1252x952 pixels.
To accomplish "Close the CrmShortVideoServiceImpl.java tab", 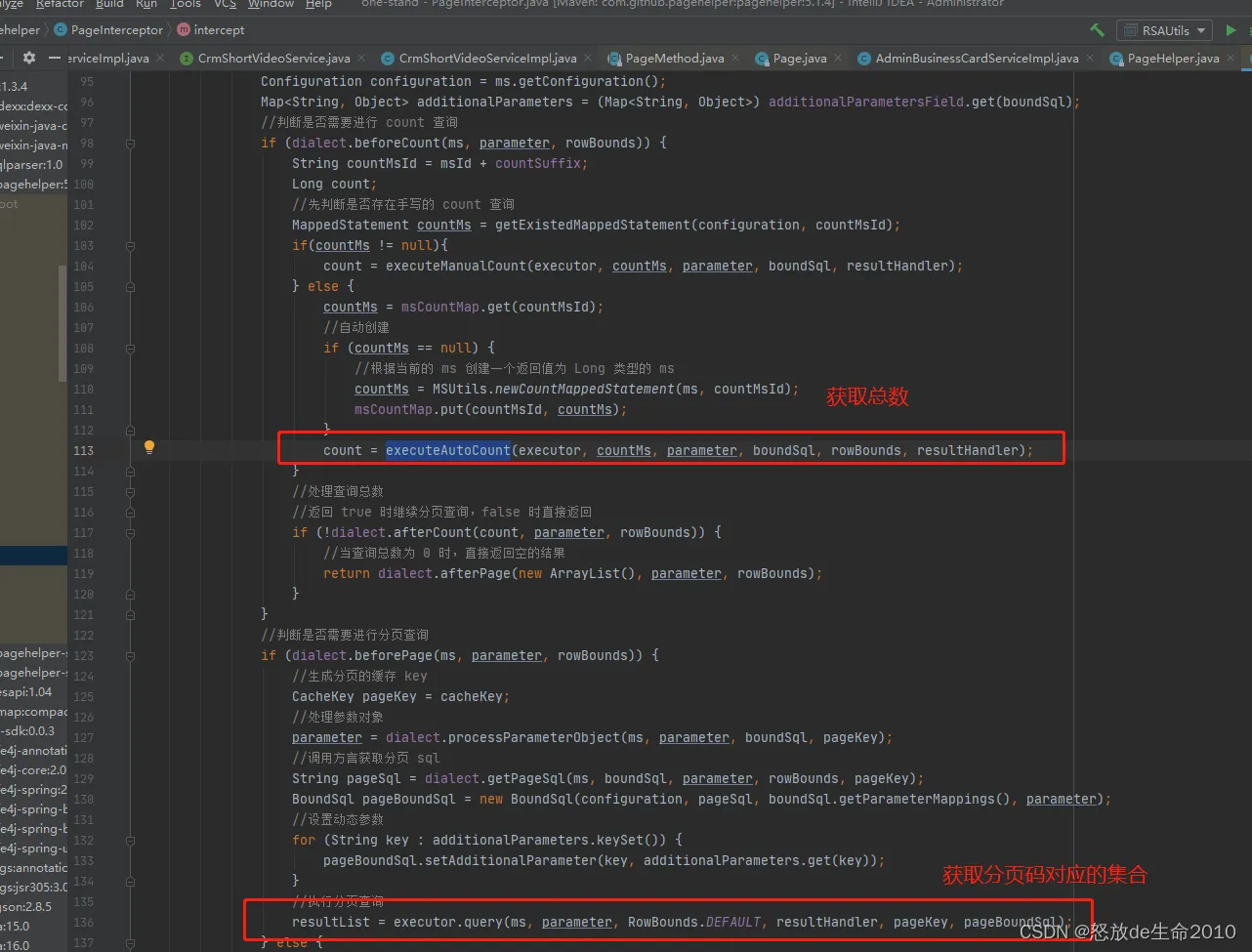I will pyautogui.click(x=588, y=59).
